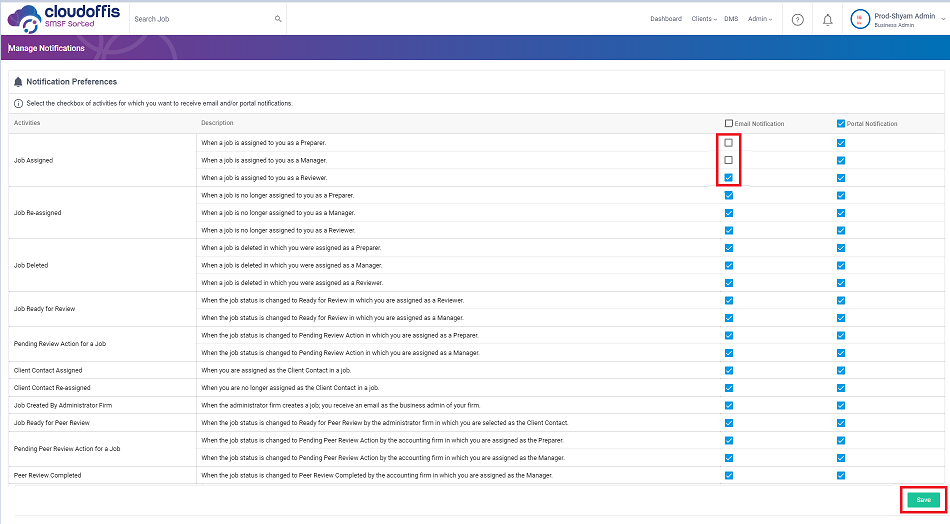
Task: Click the Job Deleted activity label
Action: click(31, 266)
